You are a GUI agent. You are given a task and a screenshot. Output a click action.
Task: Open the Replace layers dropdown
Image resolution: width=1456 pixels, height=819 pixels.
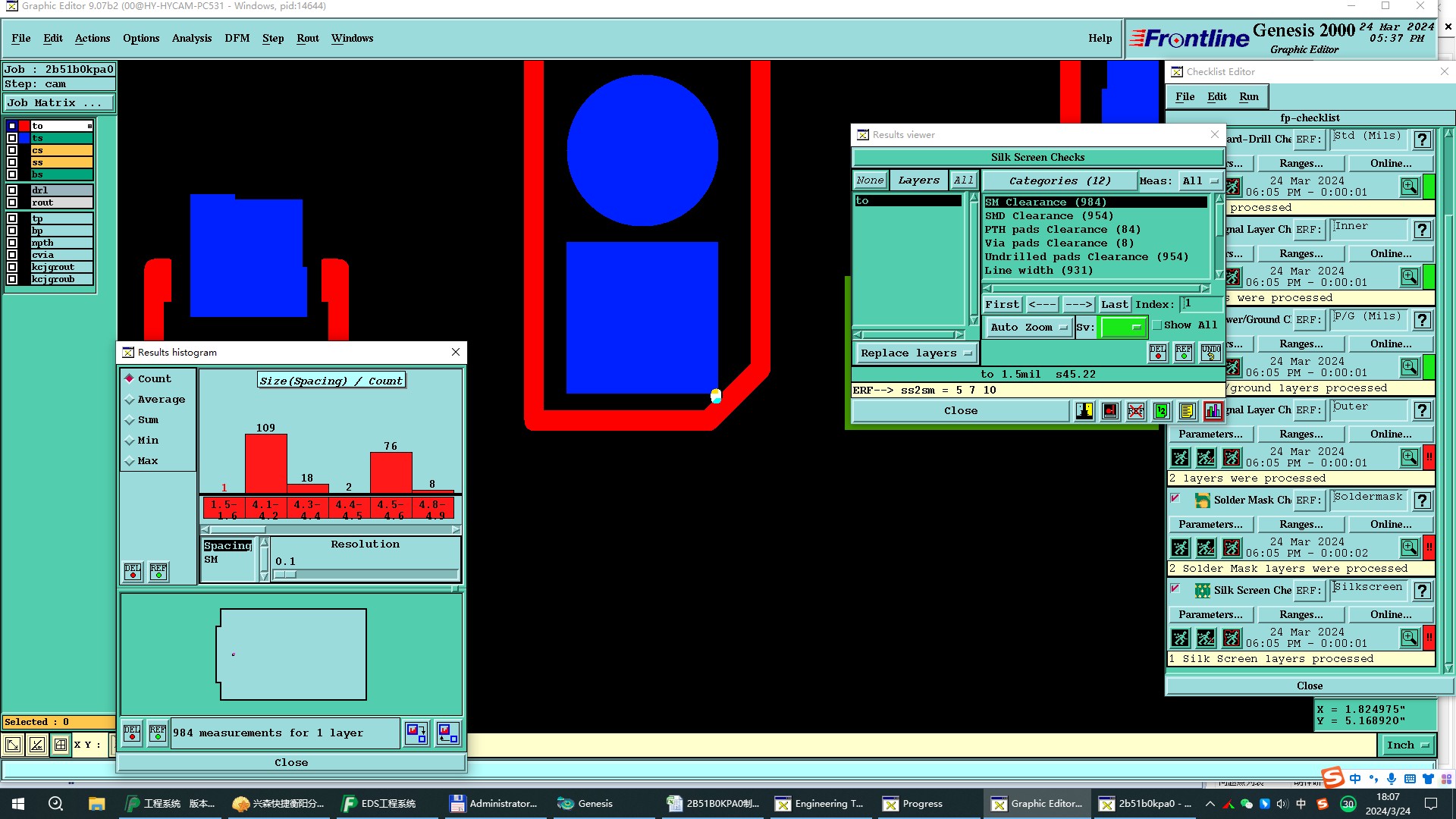(916, 353)
